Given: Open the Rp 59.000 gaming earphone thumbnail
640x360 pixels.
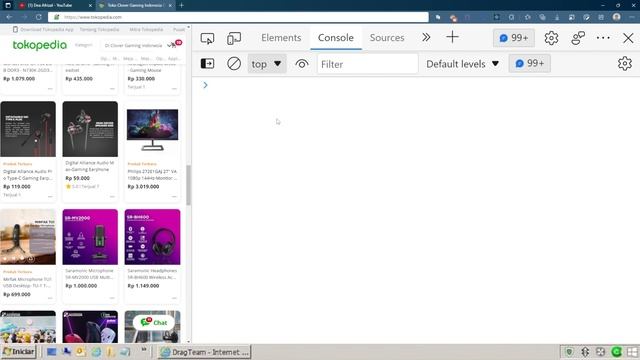Looking at the screenshot, I should pyautogui.click(x=90, y=129).
